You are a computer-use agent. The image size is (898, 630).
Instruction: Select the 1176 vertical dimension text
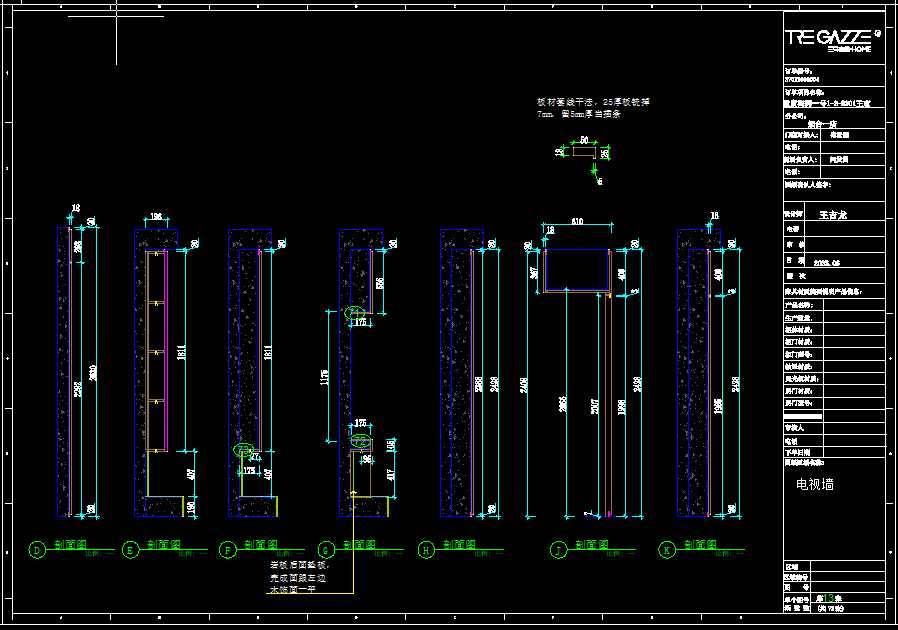[325, 377]
